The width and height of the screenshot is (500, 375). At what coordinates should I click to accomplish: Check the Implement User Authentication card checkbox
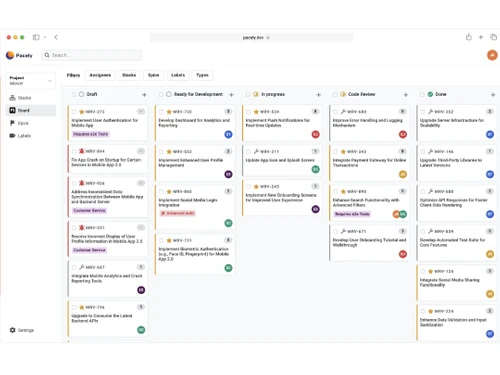click(x=74, y=112)
